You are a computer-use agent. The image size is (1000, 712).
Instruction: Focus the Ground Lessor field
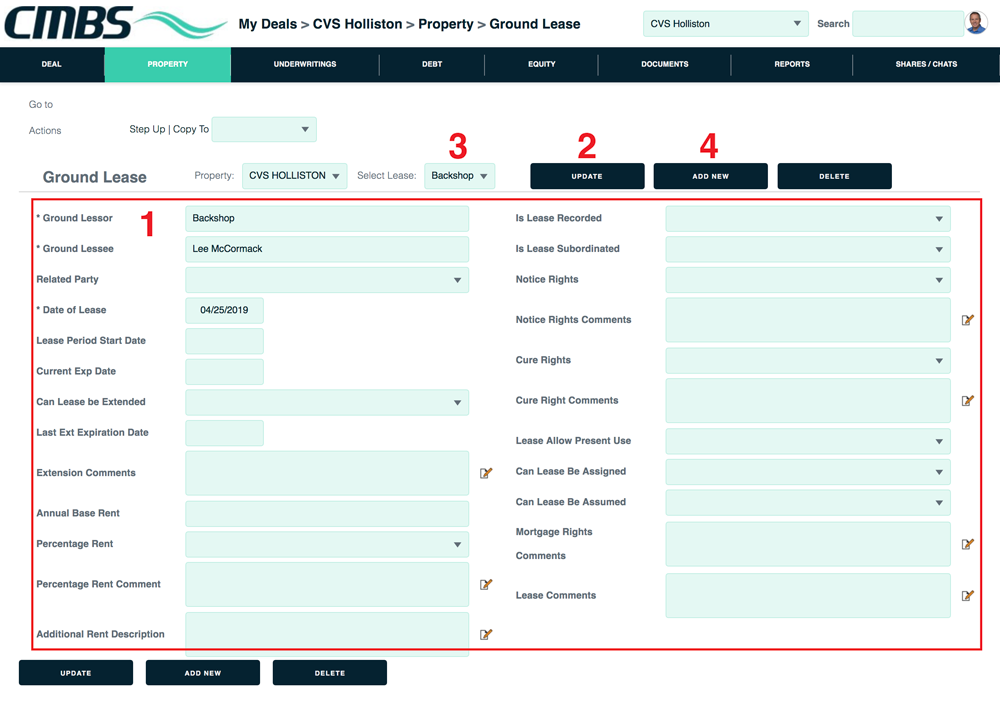(327, 219)
